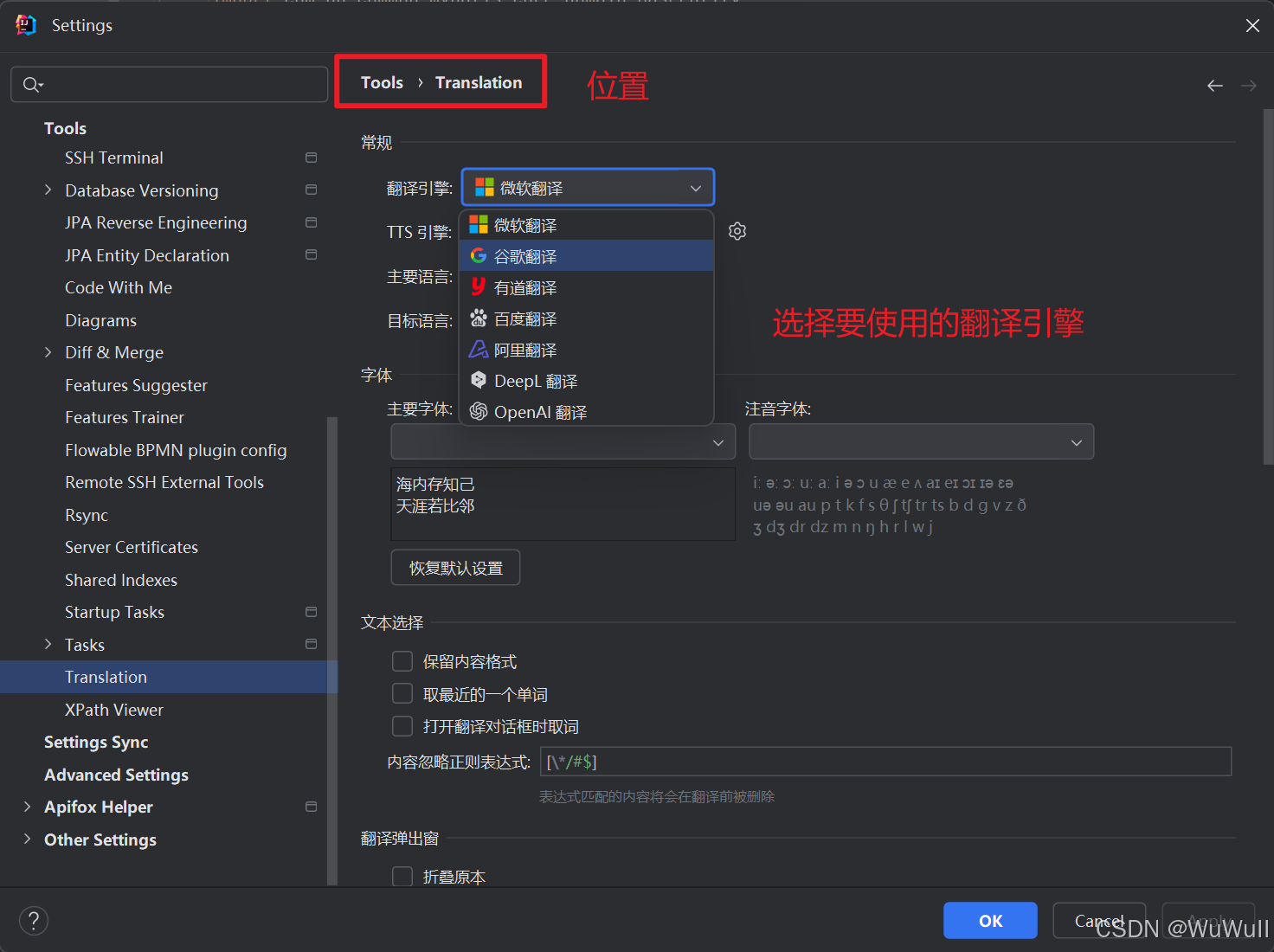Click the font preview text 海内存知己

pos(435,484)
